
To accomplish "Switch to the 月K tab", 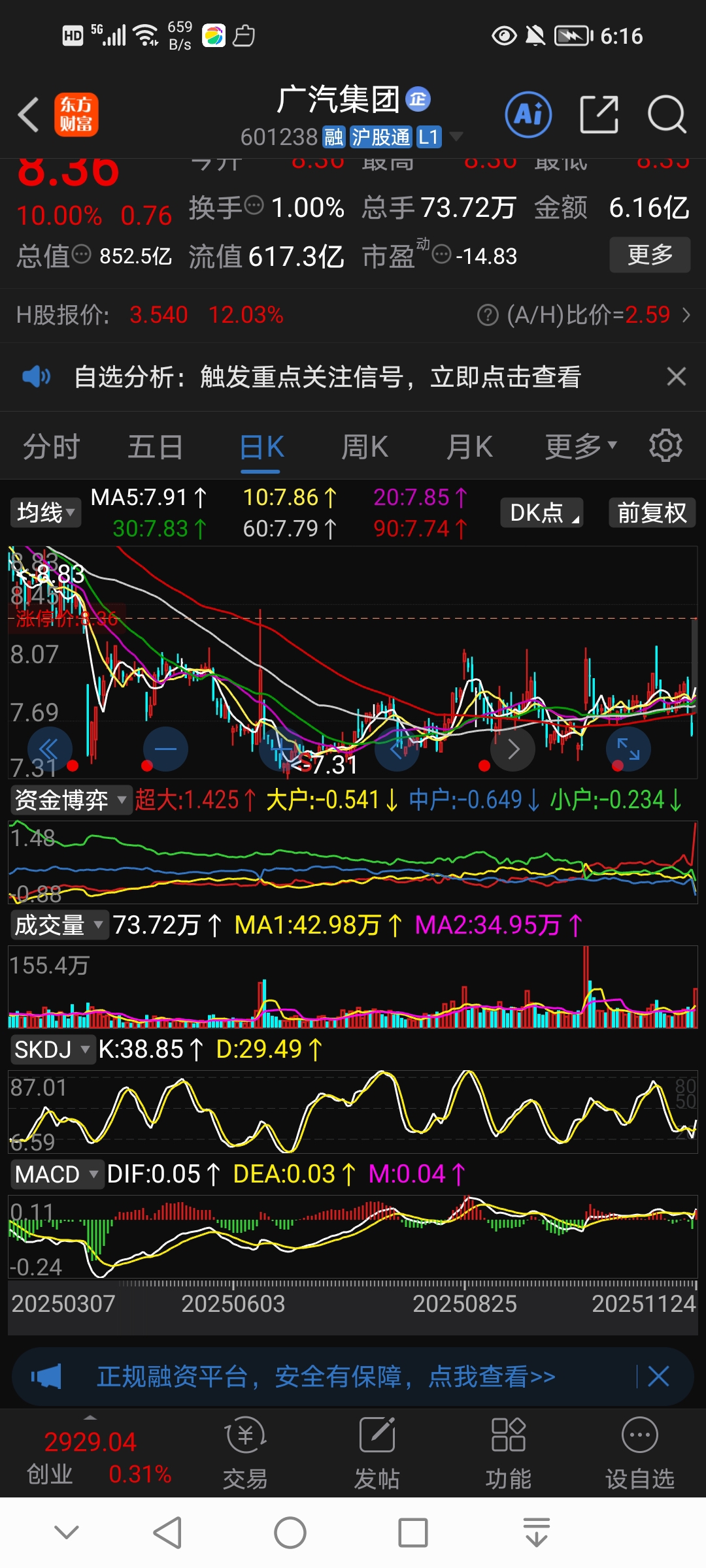I will (469, 448).
